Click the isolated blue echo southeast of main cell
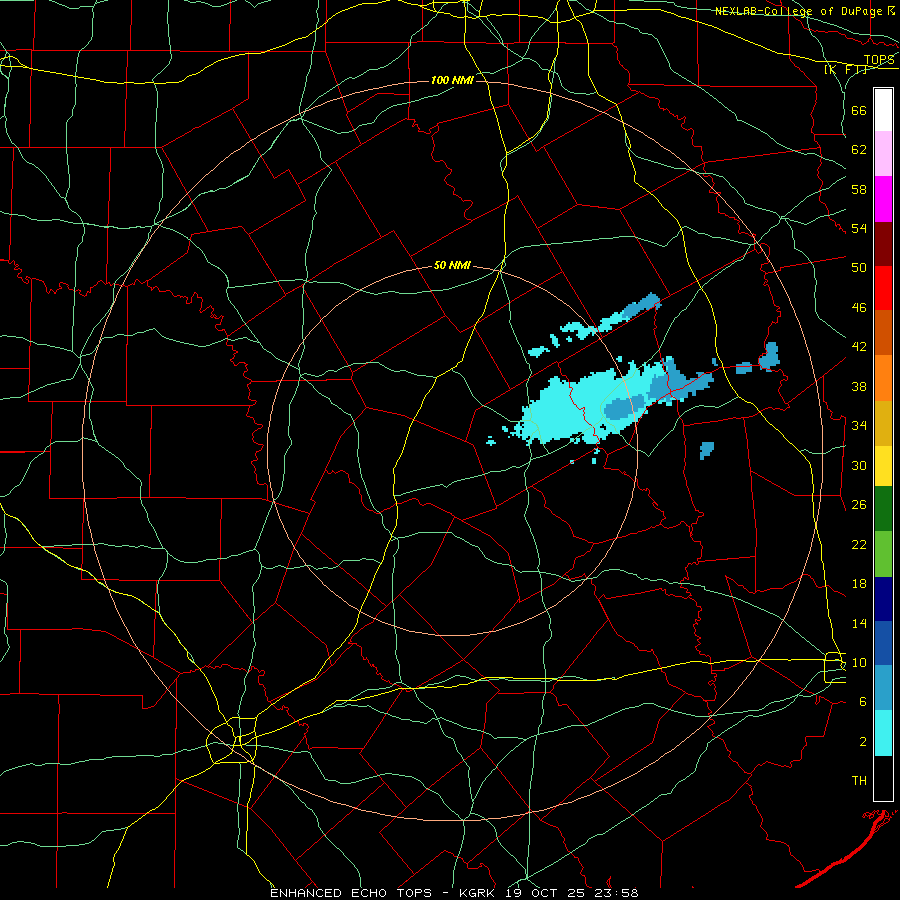This screenshot has height=900, width=900. (x=707, y=449)
